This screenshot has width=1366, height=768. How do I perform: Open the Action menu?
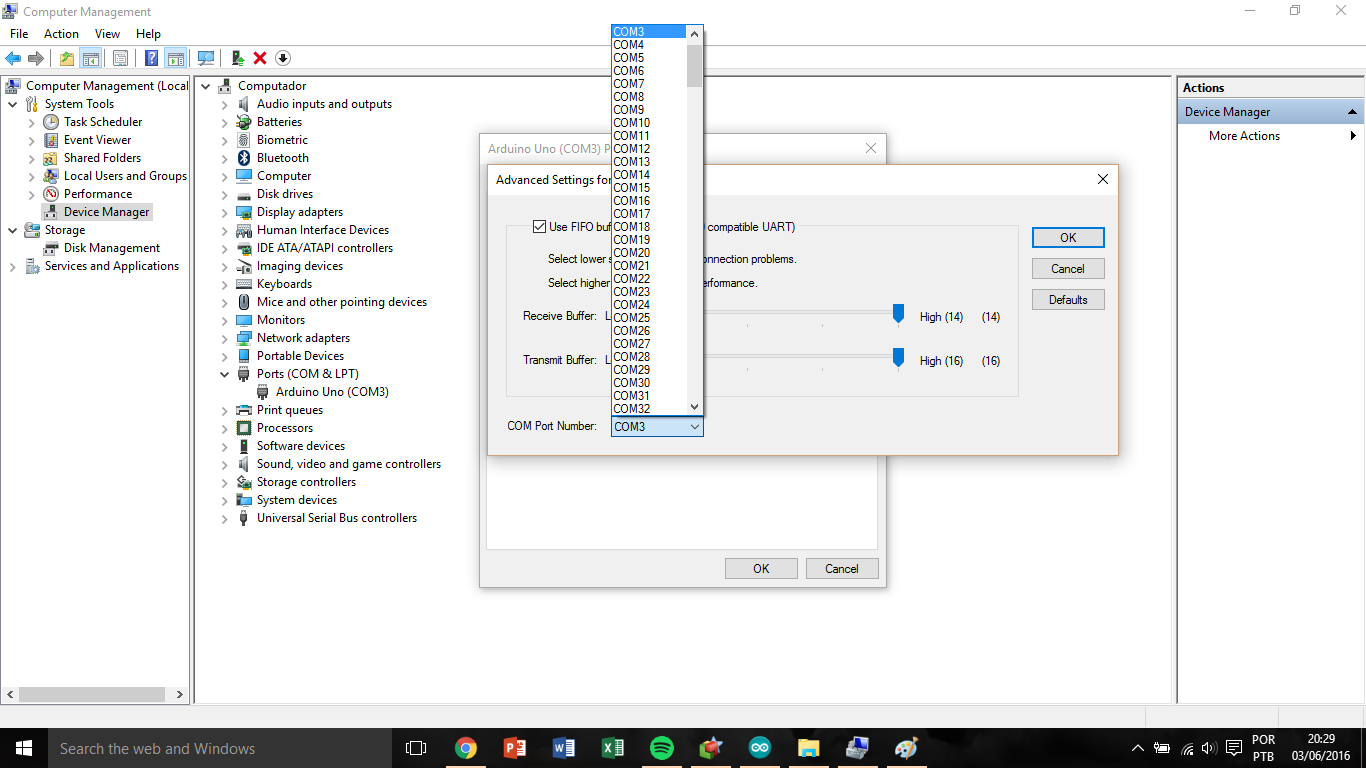61,34
